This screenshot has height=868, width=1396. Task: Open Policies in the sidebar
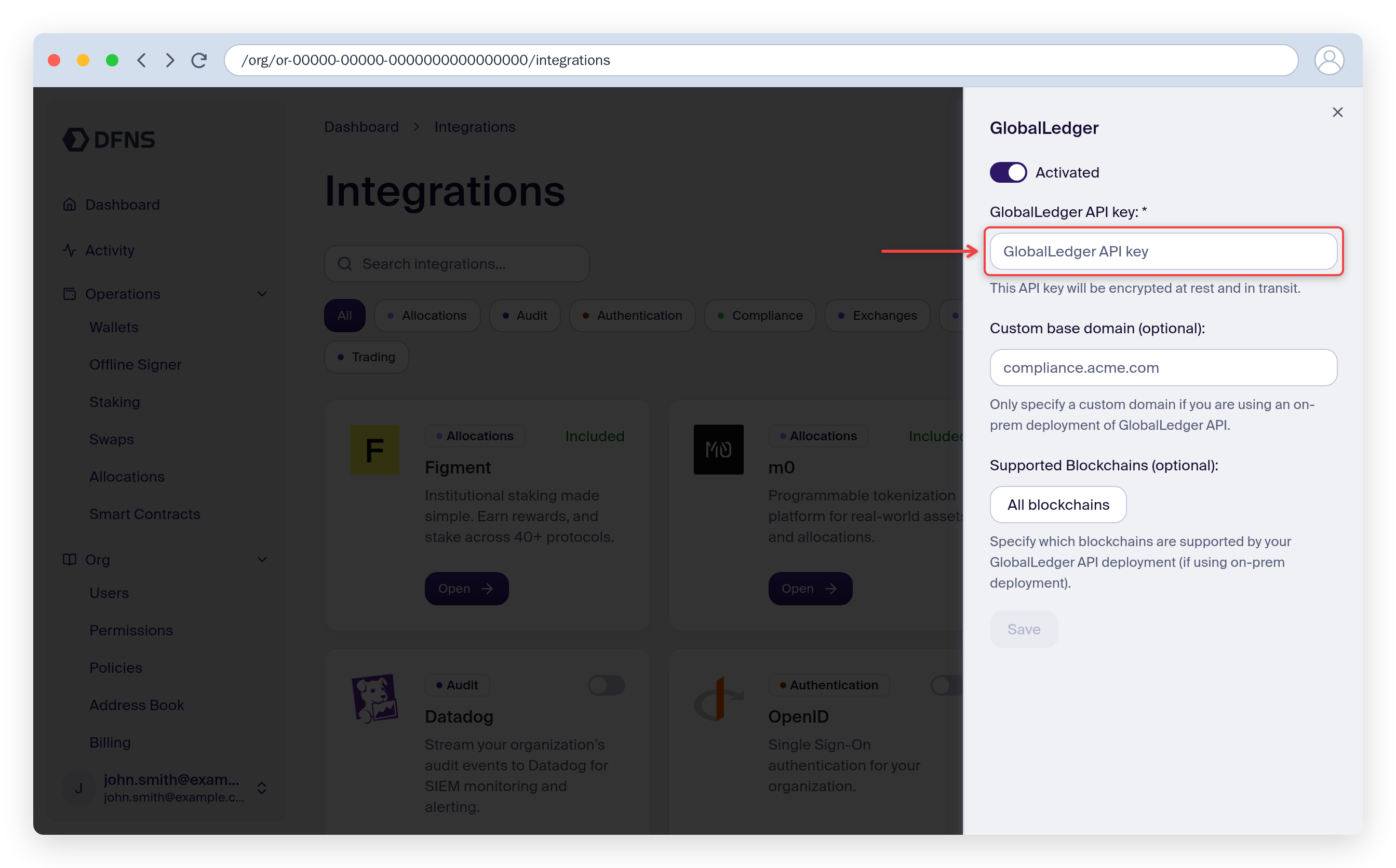click(115, 668)
